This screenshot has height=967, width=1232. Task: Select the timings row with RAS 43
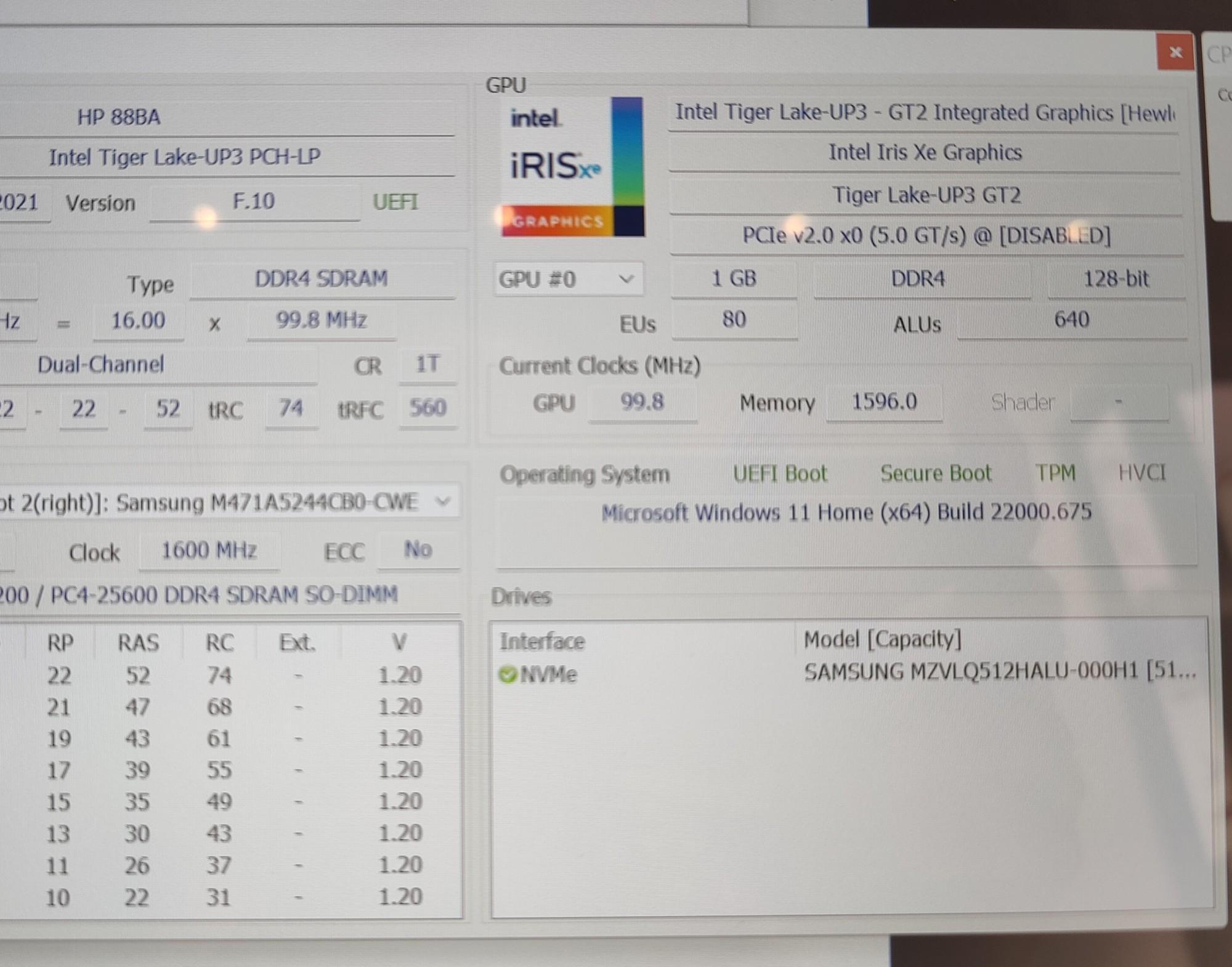231,738
